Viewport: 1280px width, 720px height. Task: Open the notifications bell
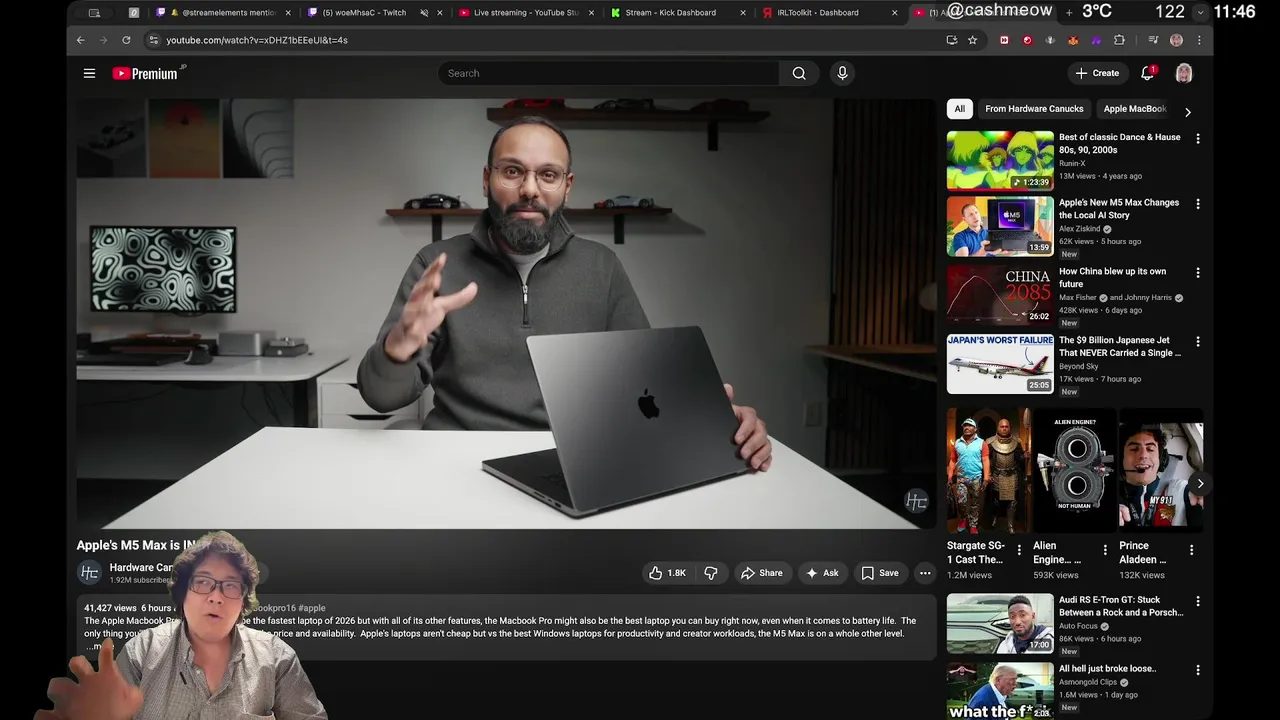tap(1148, 73)
